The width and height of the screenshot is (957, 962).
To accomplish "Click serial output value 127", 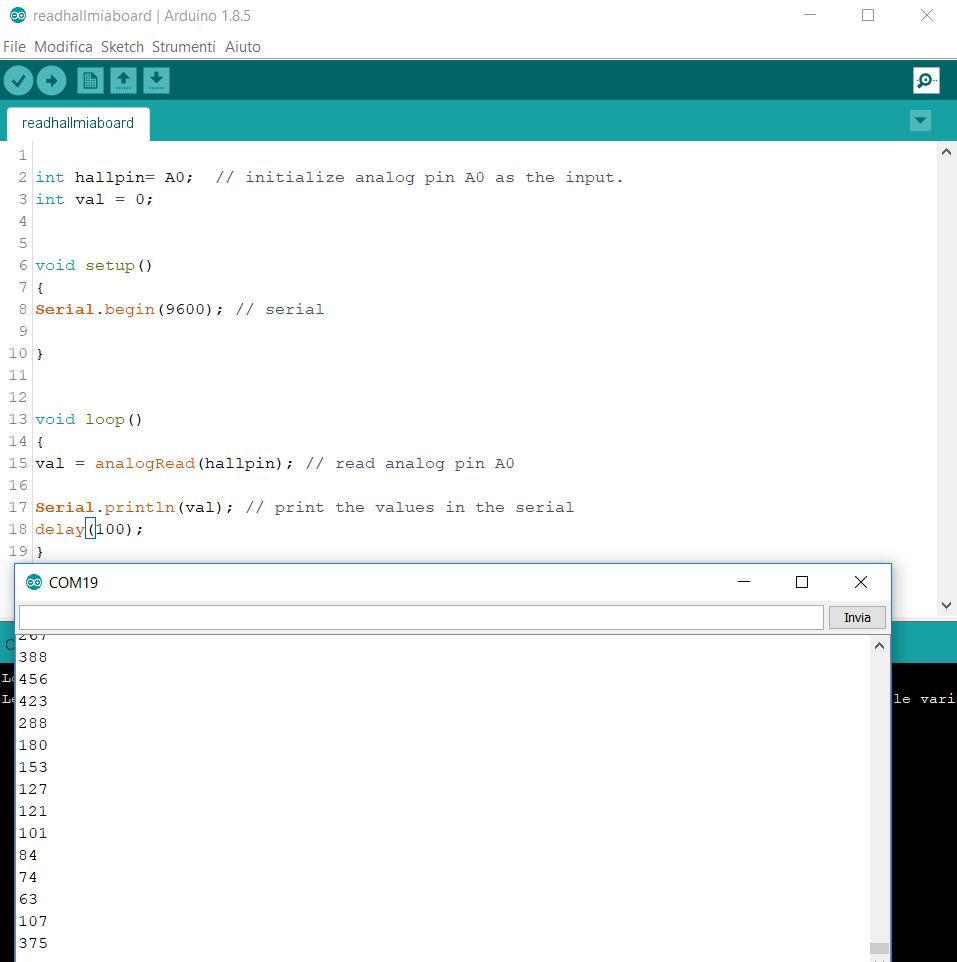I will (x=33, y=790).
